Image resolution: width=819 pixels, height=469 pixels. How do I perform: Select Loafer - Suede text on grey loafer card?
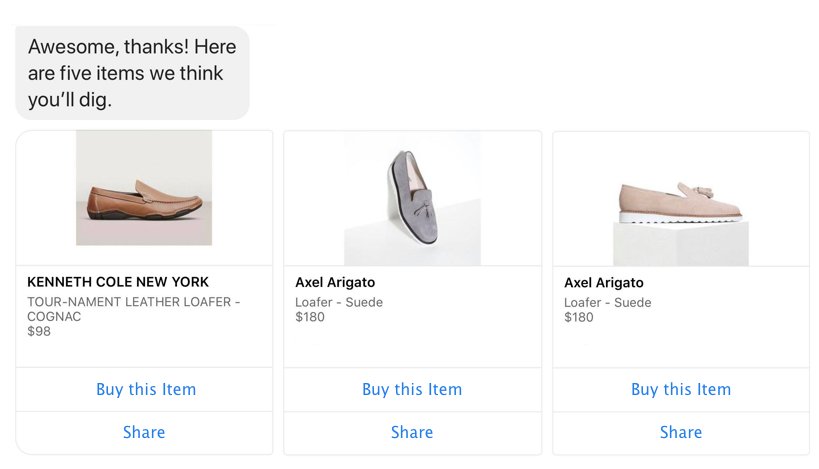[339, 302]
